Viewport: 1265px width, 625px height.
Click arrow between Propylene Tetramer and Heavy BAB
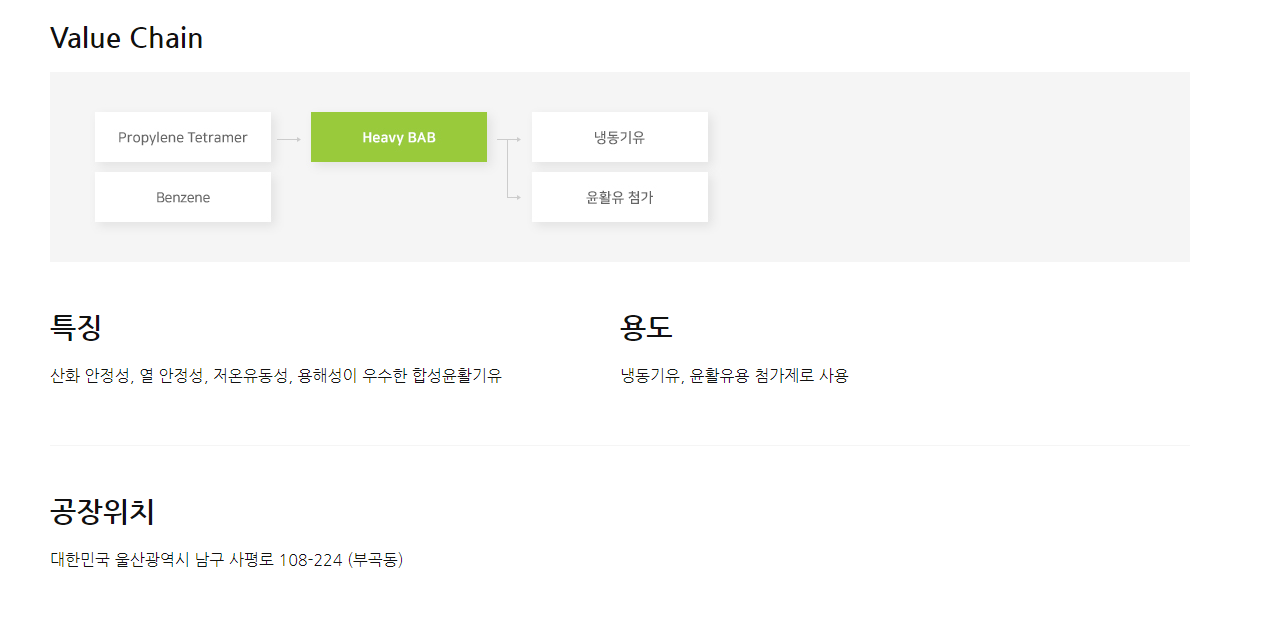point(290,139)
